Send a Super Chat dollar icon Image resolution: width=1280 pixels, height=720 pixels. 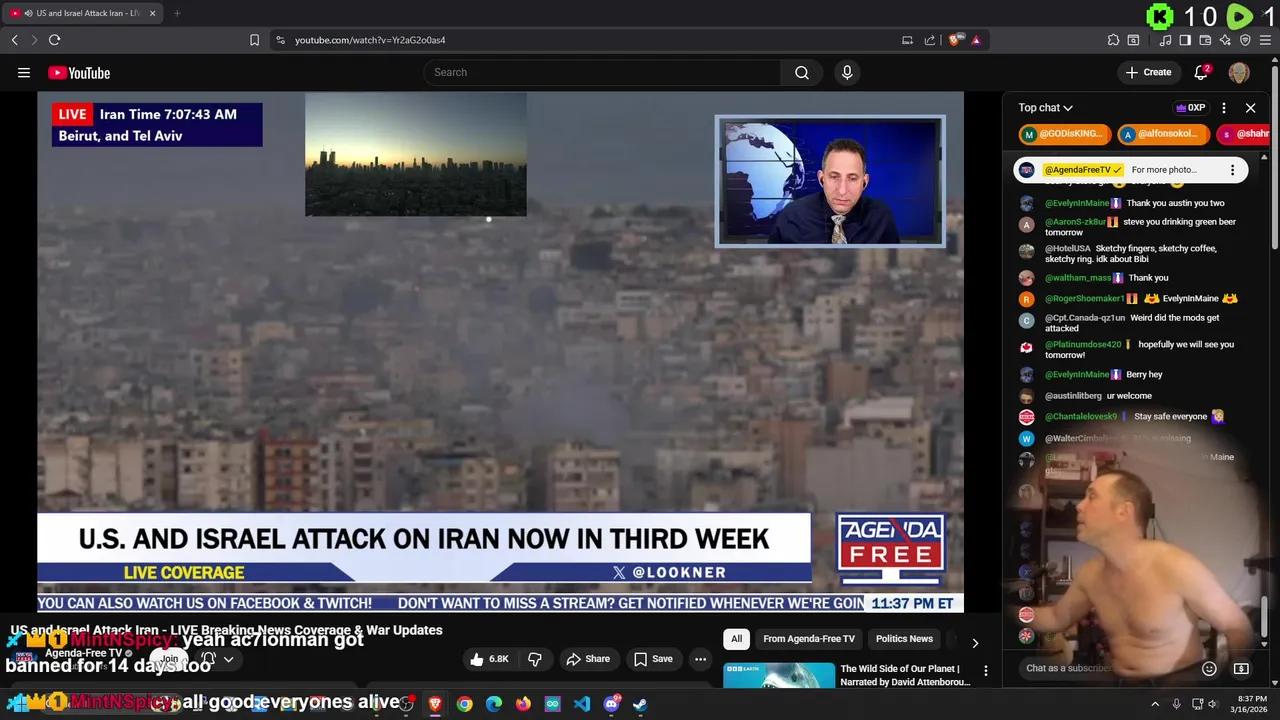[x=1241, y=668]
